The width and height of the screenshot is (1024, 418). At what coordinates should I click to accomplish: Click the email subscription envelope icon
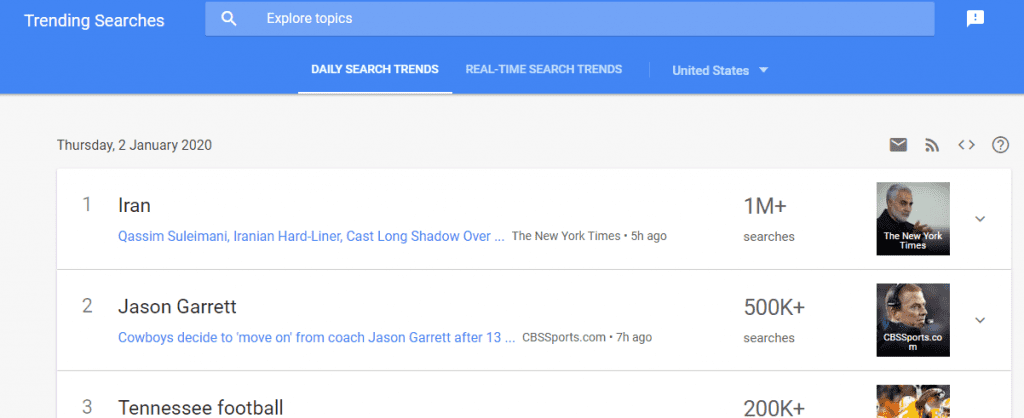pyautogui.click(x=898, y=145)
